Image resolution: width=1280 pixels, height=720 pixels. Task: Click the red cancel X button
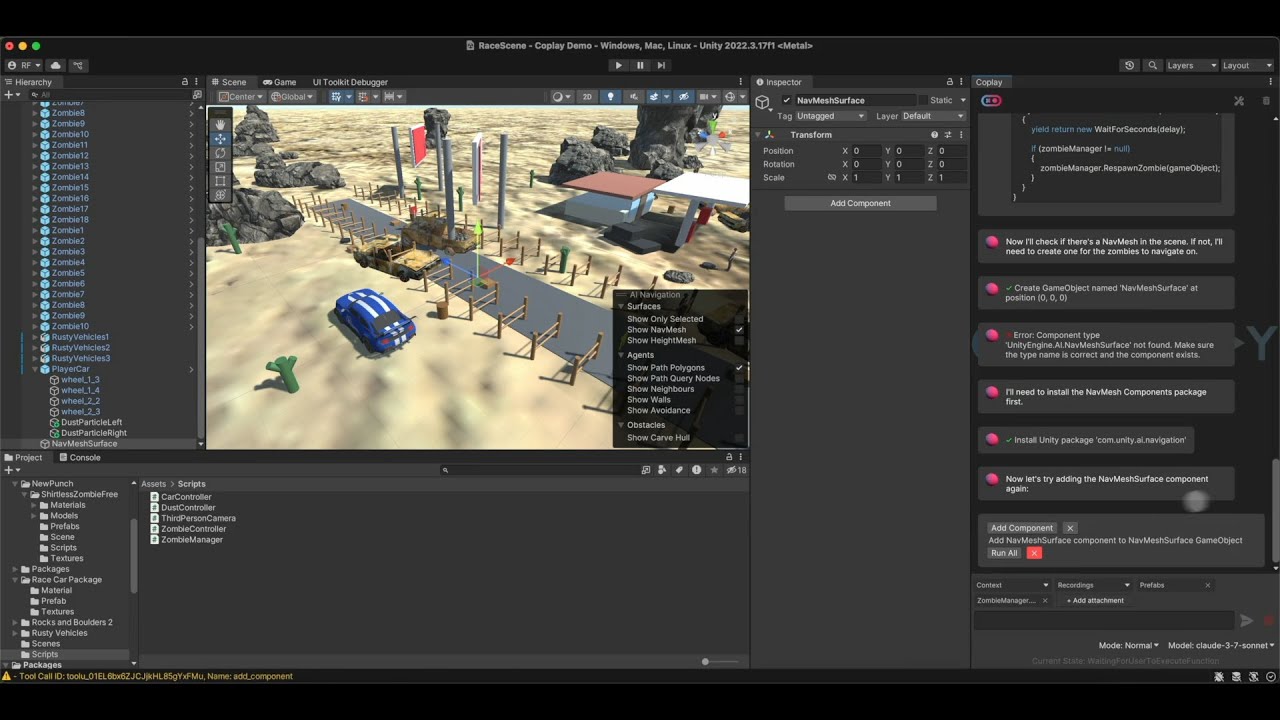tap(1034, 553)
